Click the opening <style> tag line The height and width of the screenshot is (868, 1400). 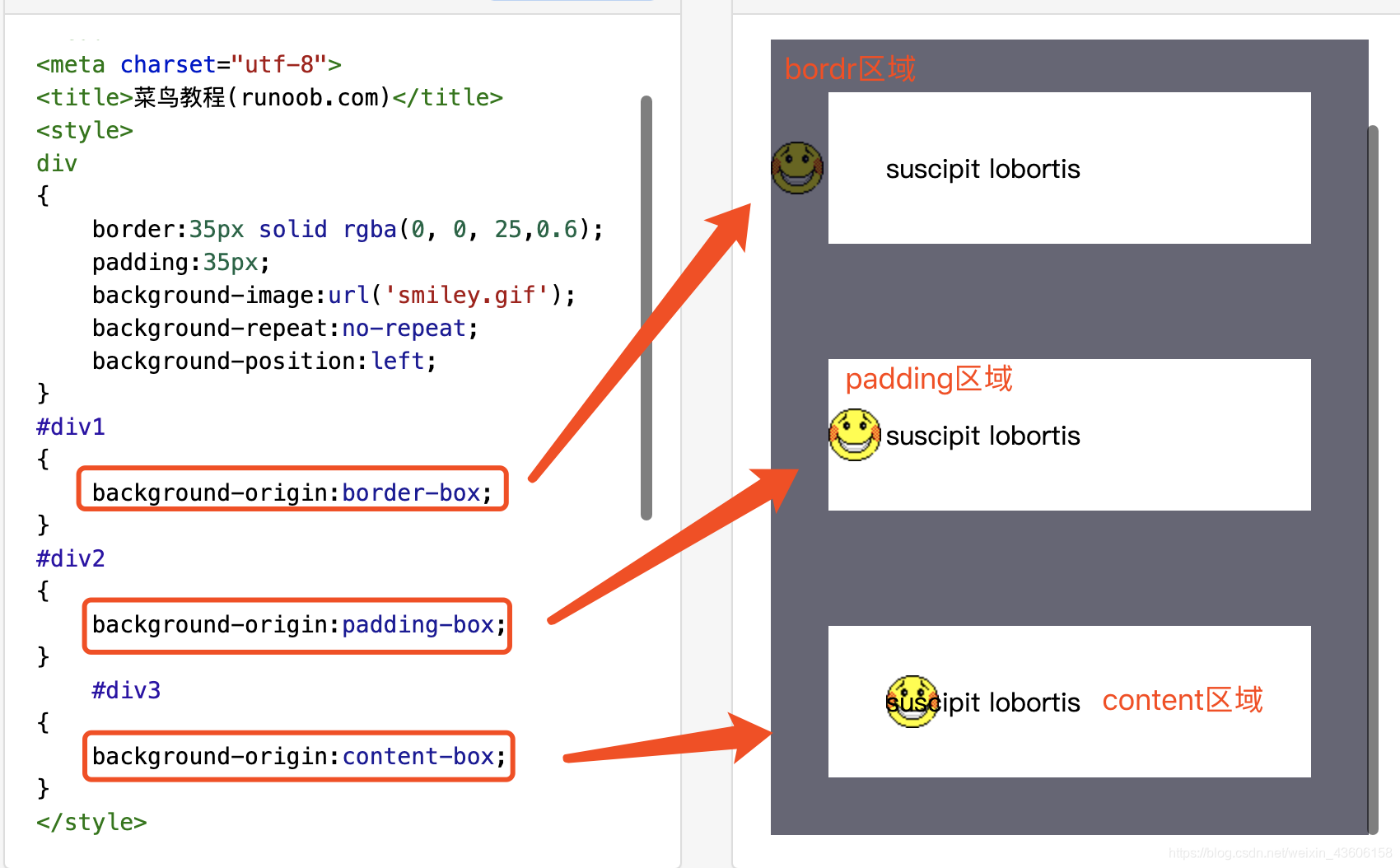click(x=85, y=130)
